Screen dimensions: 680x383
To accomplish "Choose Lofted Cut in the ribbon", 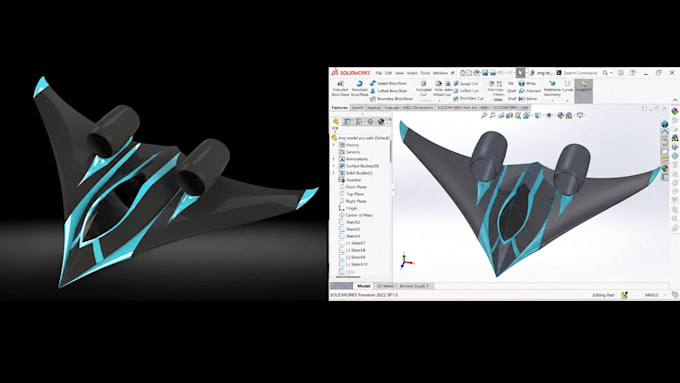I will point(466,91).
